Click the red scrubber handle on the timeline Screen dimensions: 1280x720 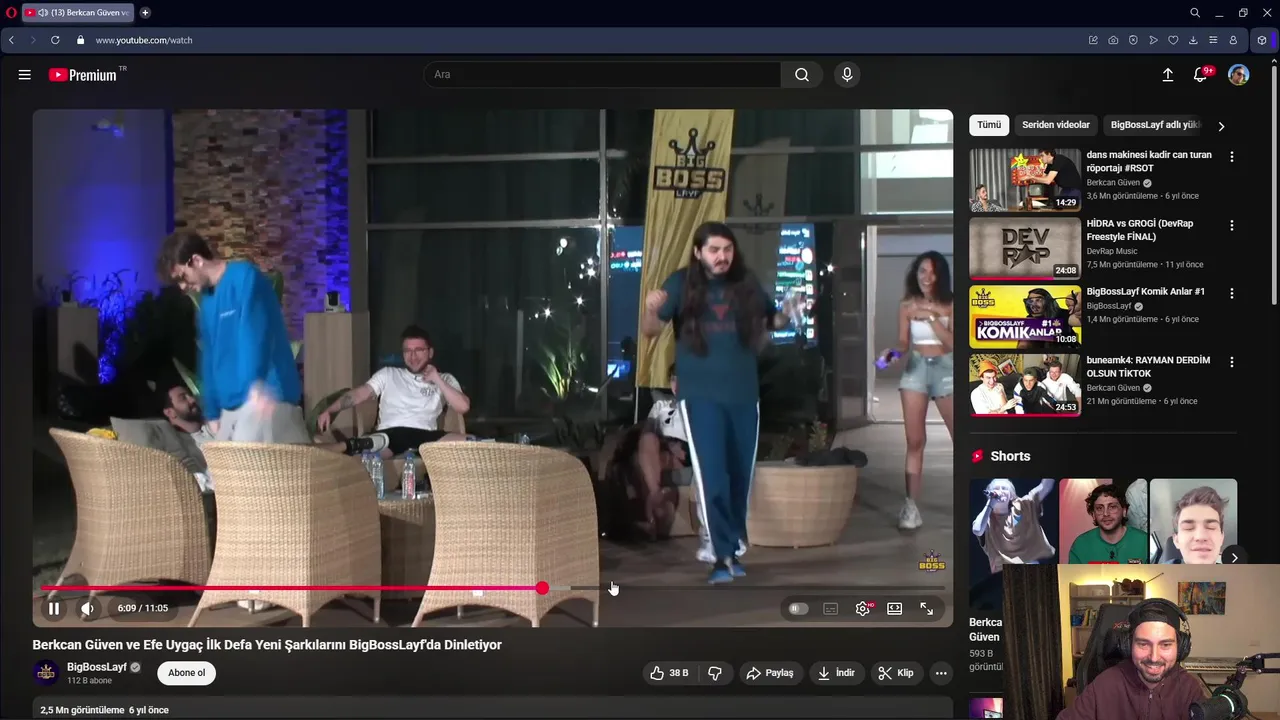point(542,588)
